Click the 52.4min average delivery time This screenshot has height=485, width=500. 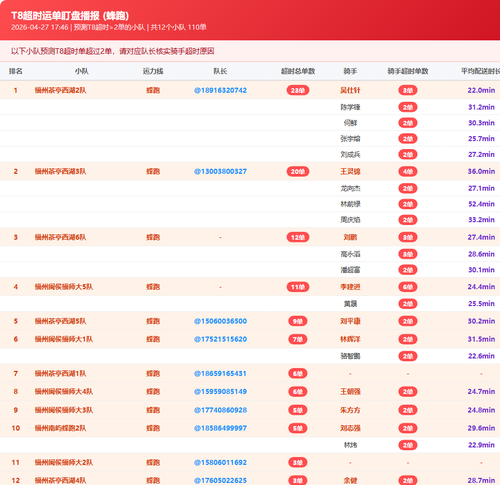[x=481, y=204]
